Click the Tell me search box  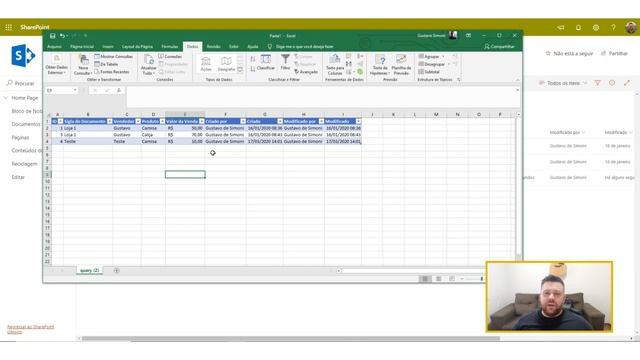pyautogui.click(x=304, y=47)
